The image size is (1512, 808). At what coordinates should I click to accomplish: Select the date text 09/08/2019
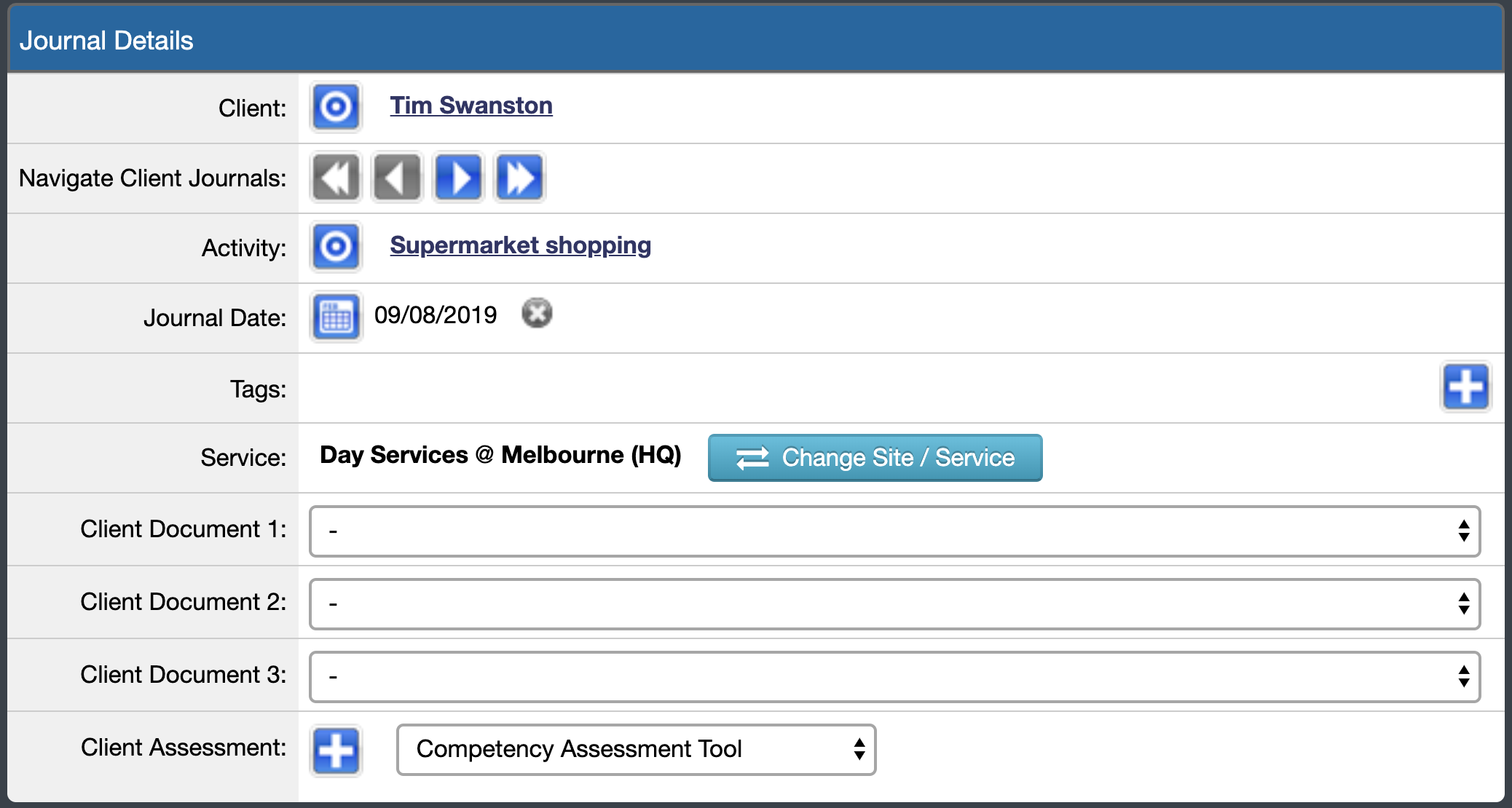click(436, 314)
